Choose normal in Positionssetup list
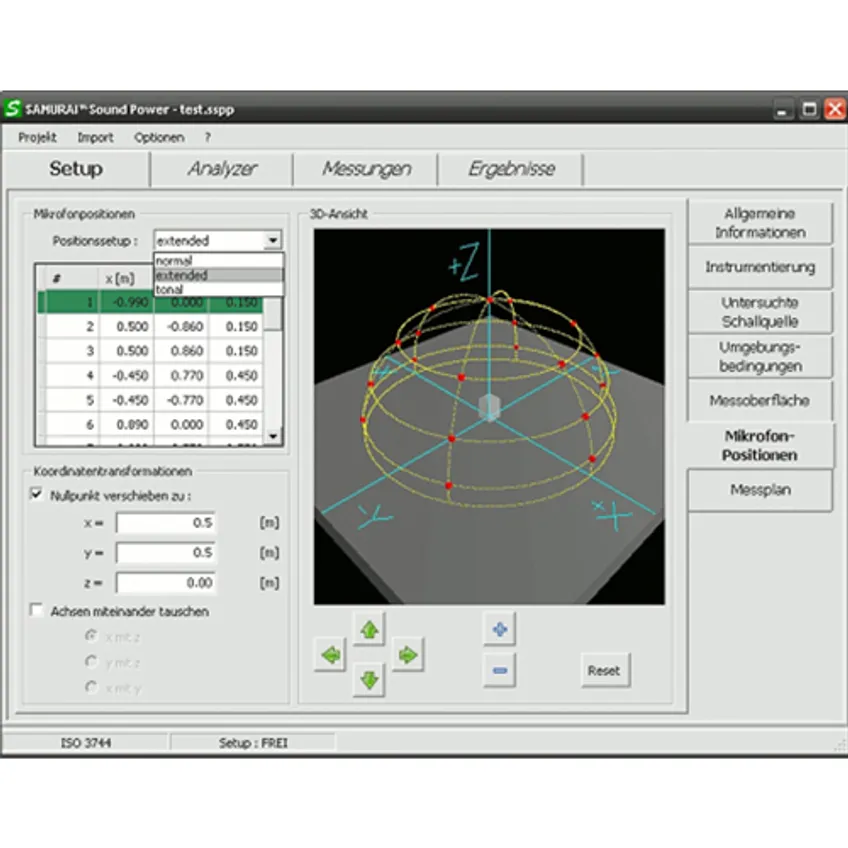 (218, 261)
